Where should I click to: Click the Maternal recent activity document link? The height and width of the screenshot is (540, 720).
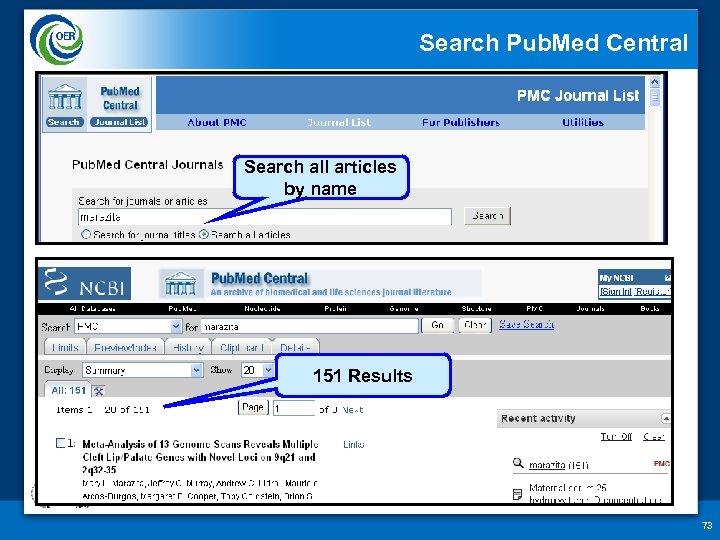[595, 494]
